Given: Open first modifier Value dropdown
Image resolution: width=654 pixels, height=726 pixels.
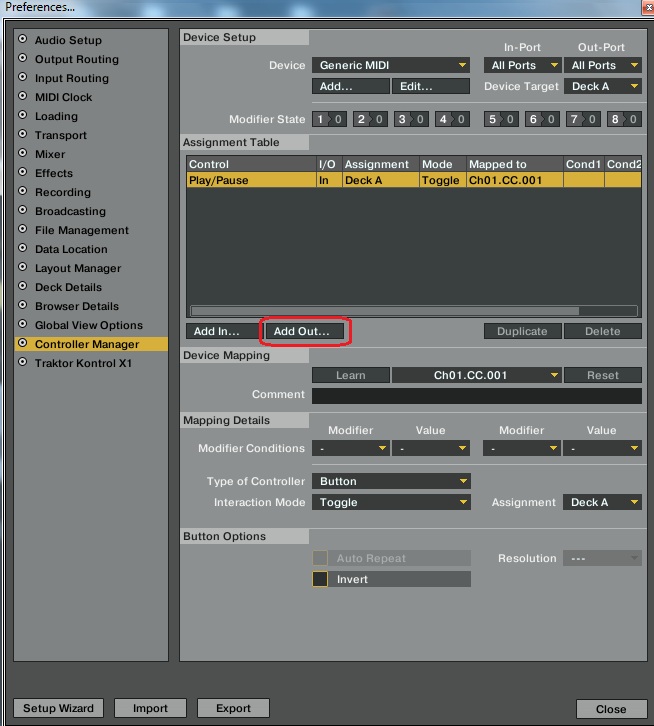Looking at the screenshot, I should click(x=431, y=448).
